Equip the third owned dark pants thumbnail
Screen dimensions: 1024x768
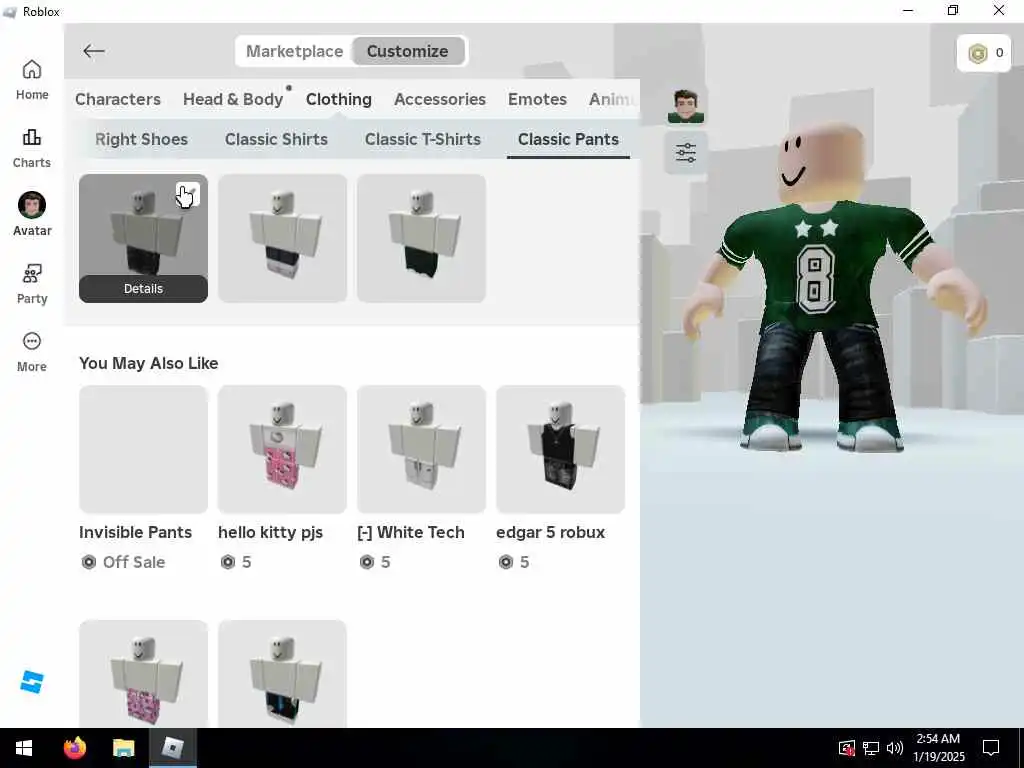421,238
